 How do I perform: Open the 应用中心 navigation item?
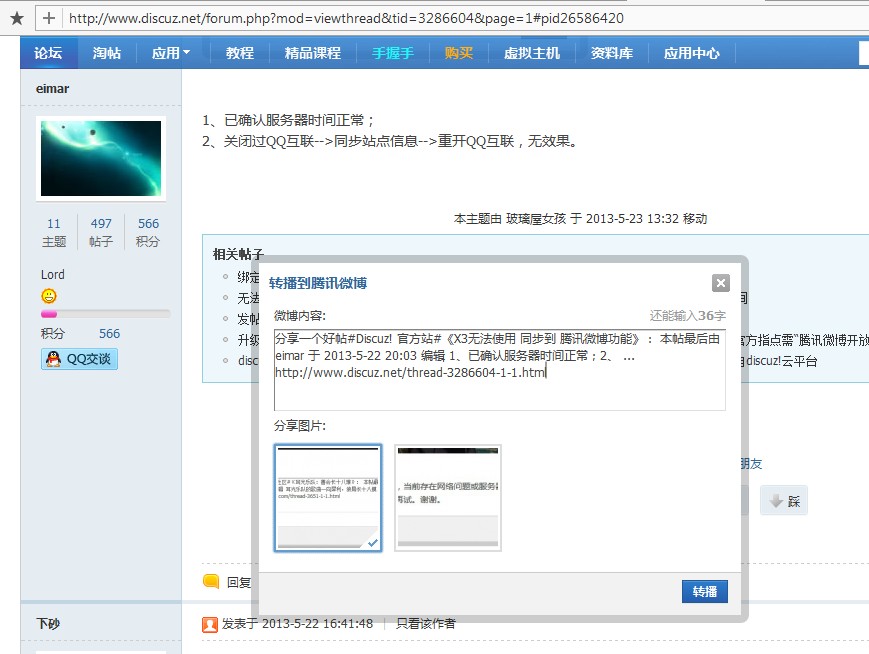[692, 53]
